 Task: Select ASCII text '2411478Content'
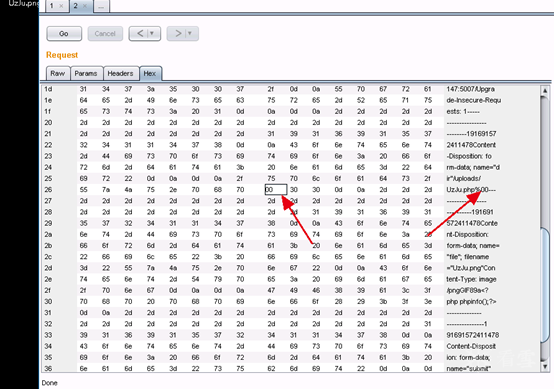pyautogui.click(x=471, y=145)
